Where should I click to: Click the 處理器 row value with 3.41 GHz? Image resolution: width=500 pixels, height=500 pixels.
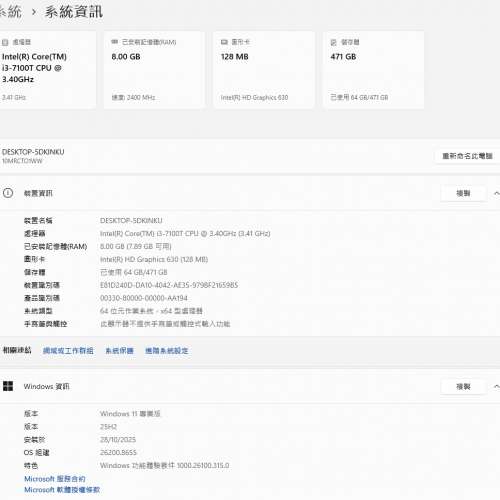click(185, 234)
